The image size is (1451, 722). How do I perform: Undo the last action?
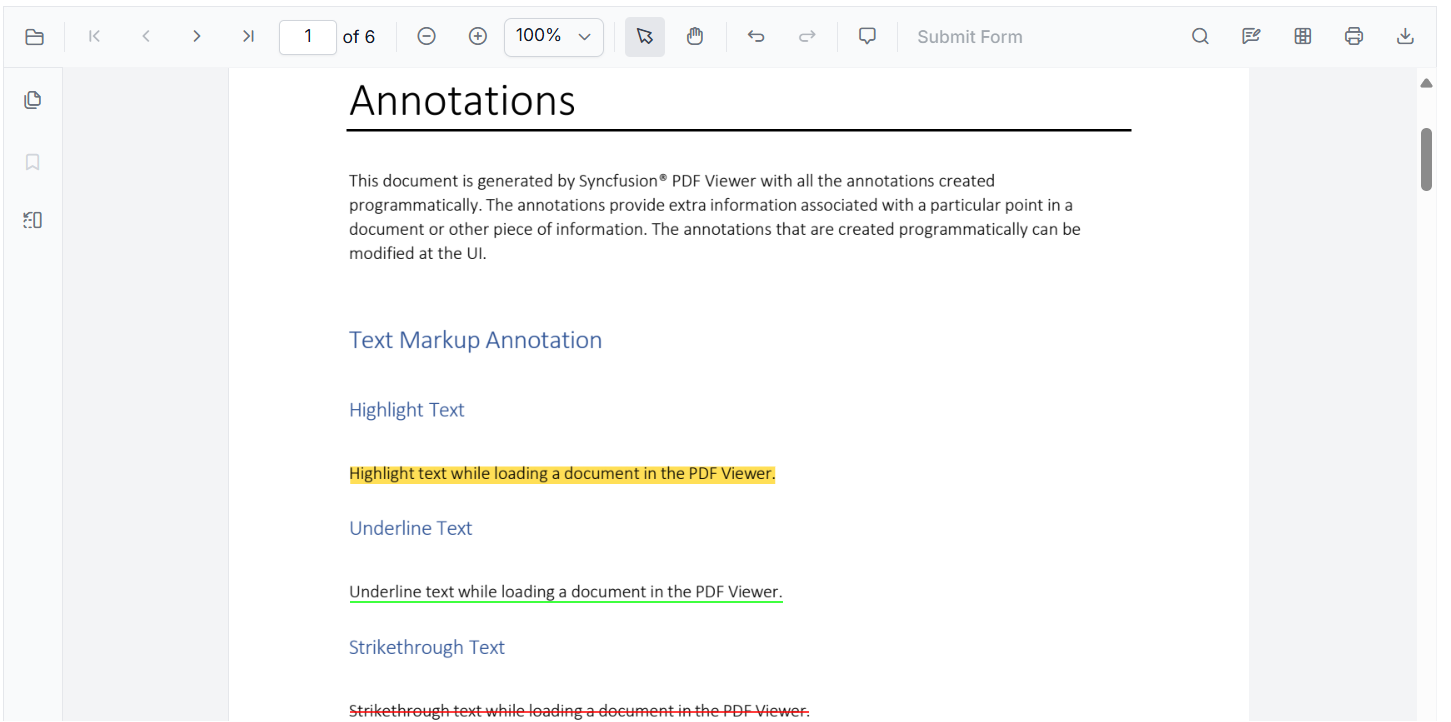(x=756, y=37)
